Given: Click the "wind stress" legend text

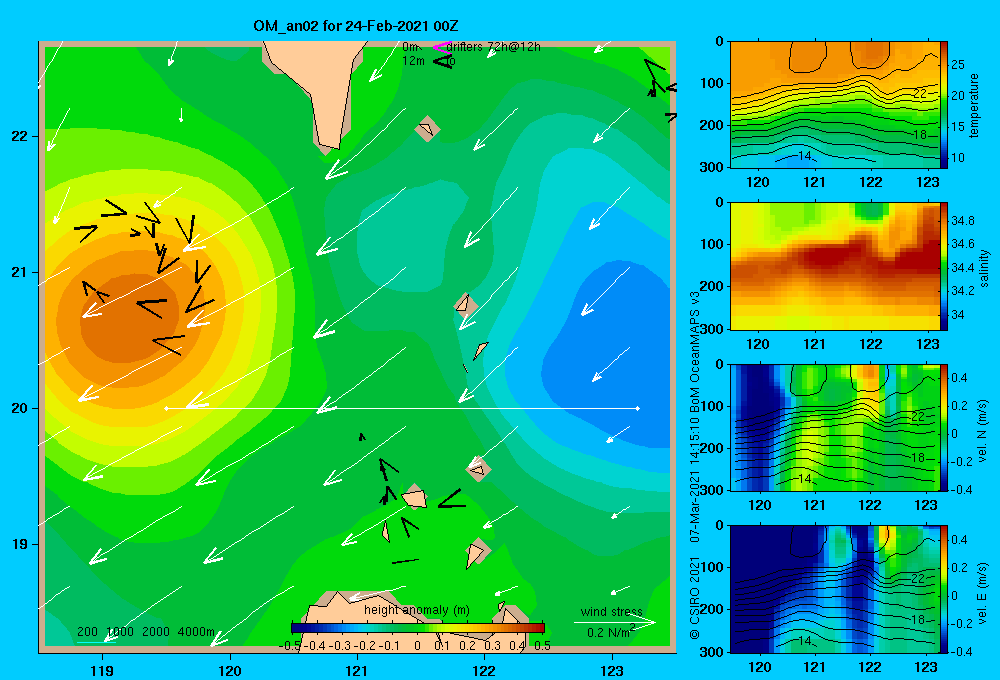Looking at the screenshot, I should click(611, 611).
